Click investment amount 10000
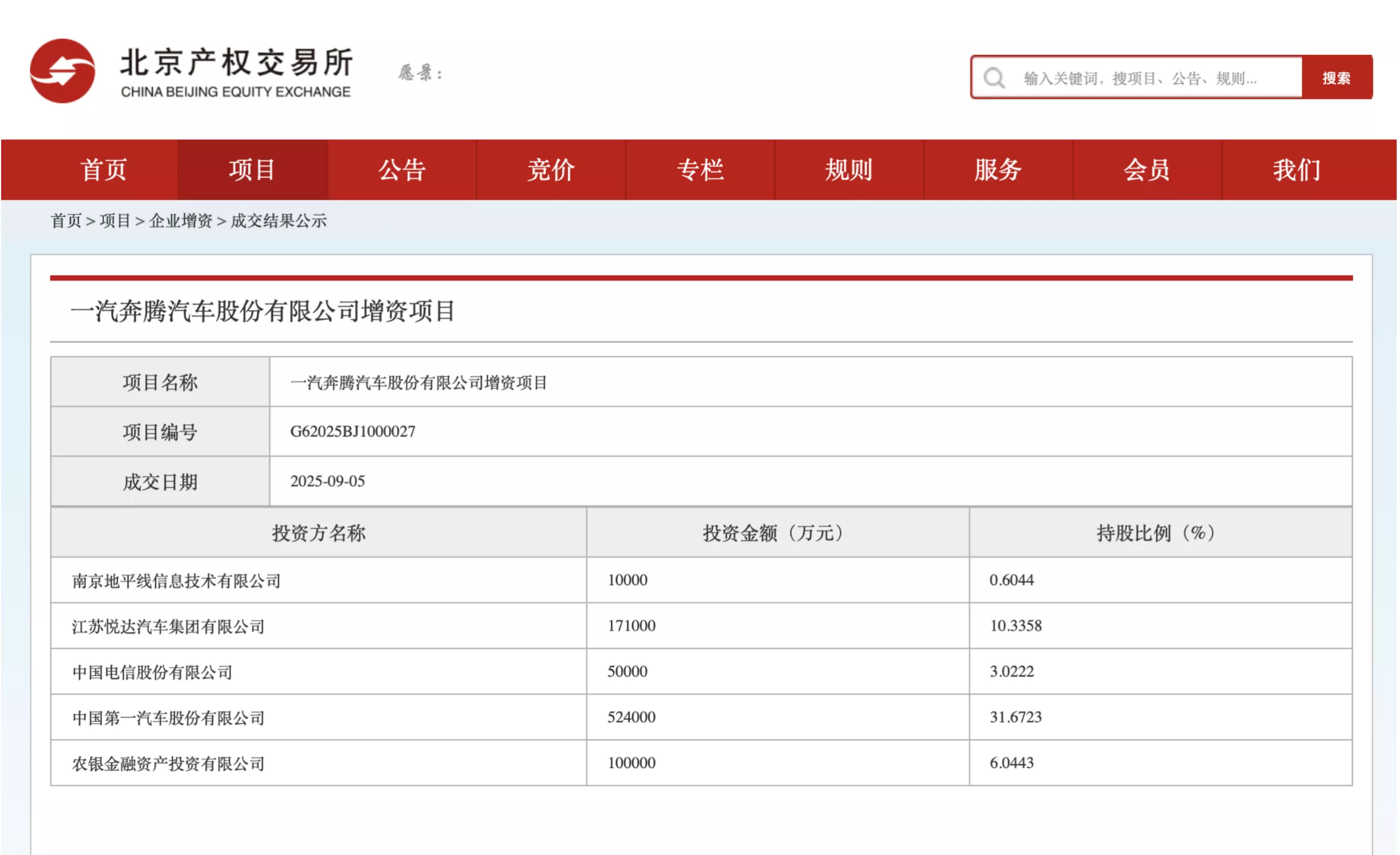Viewport: 1400px width, 855px height. (628, 581)
